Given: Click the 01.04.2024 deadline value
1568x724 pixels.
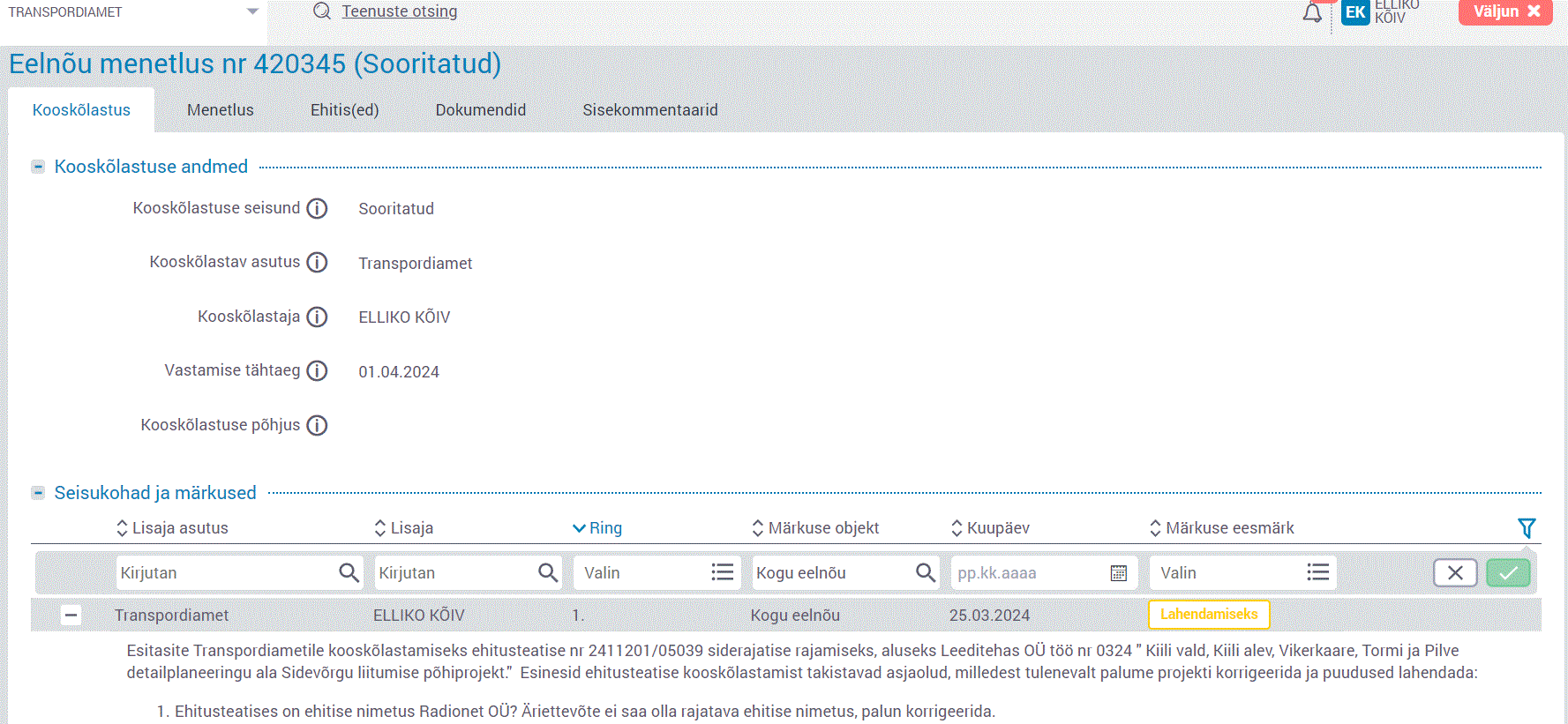Looking at the screenshot, I should pos(399,372).
